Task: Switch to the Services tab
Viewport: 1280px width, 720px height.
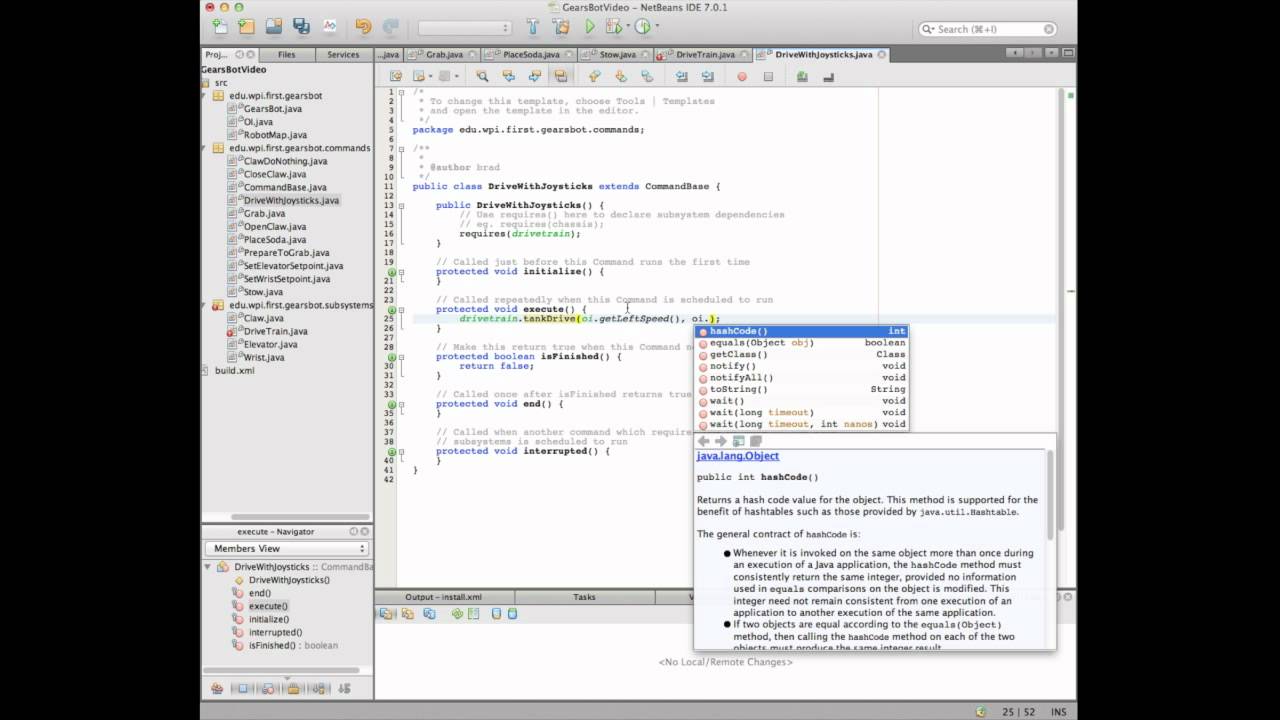Action: (343, 55)
